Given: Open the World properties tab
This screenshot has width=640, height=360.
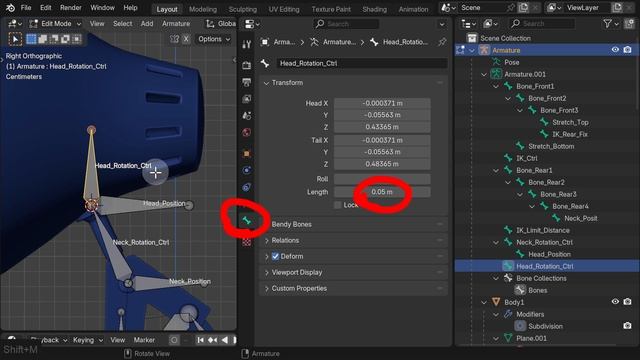Looking at the screenshot, I should 247,132.
